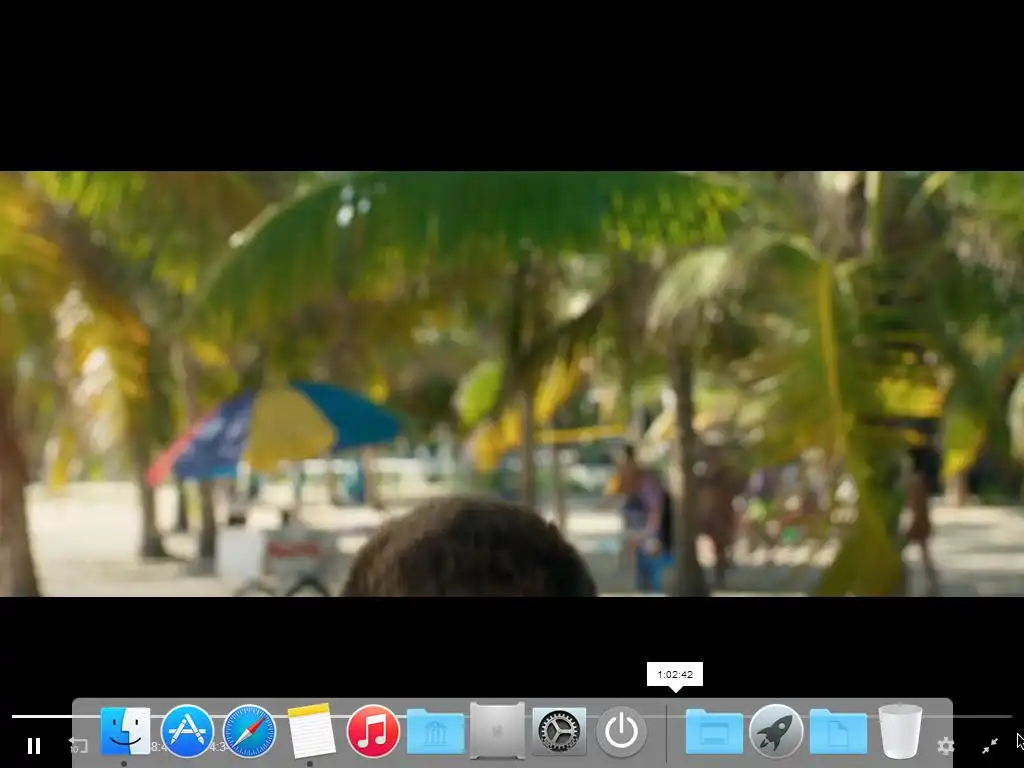1024x768 pixels.
Task: Pause the video playback
Action: tap(34, 745)
